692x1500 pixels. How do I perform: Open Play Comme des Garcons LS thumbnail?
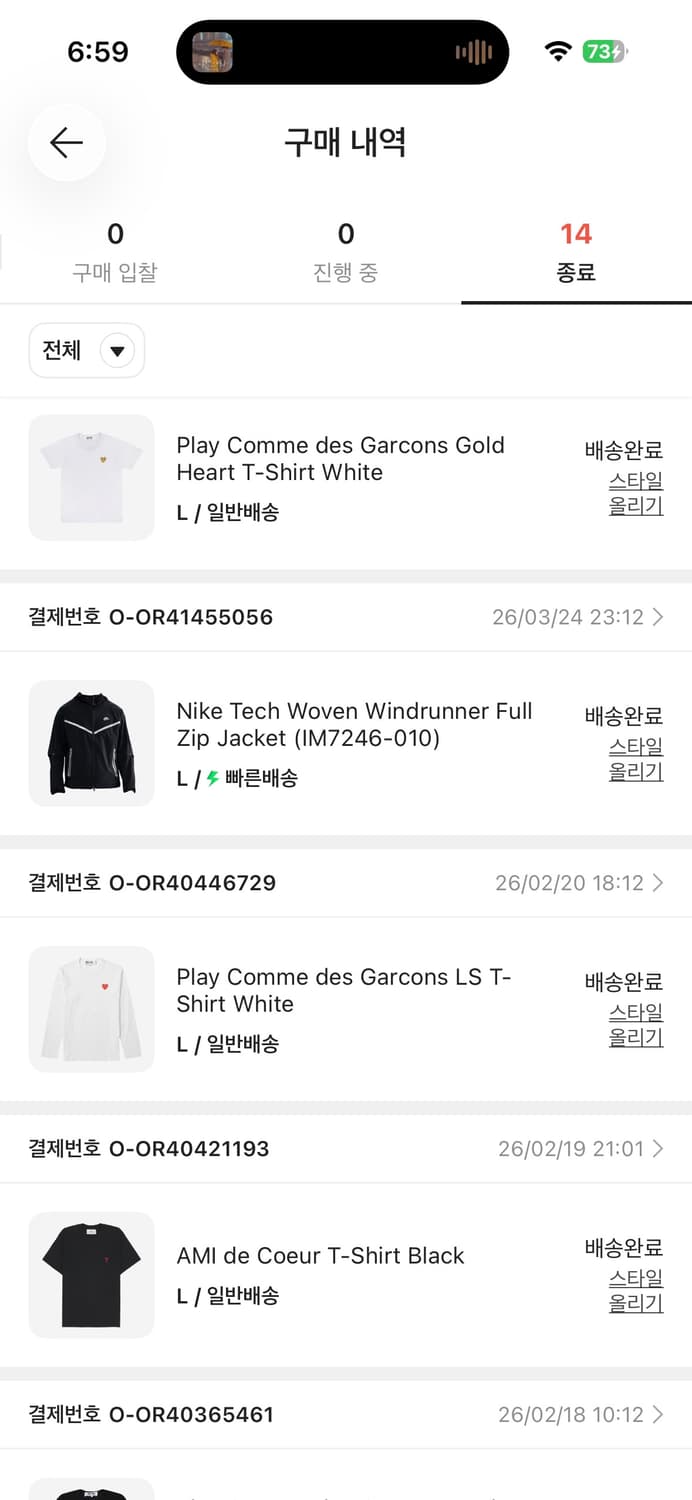pos(92,1010)
